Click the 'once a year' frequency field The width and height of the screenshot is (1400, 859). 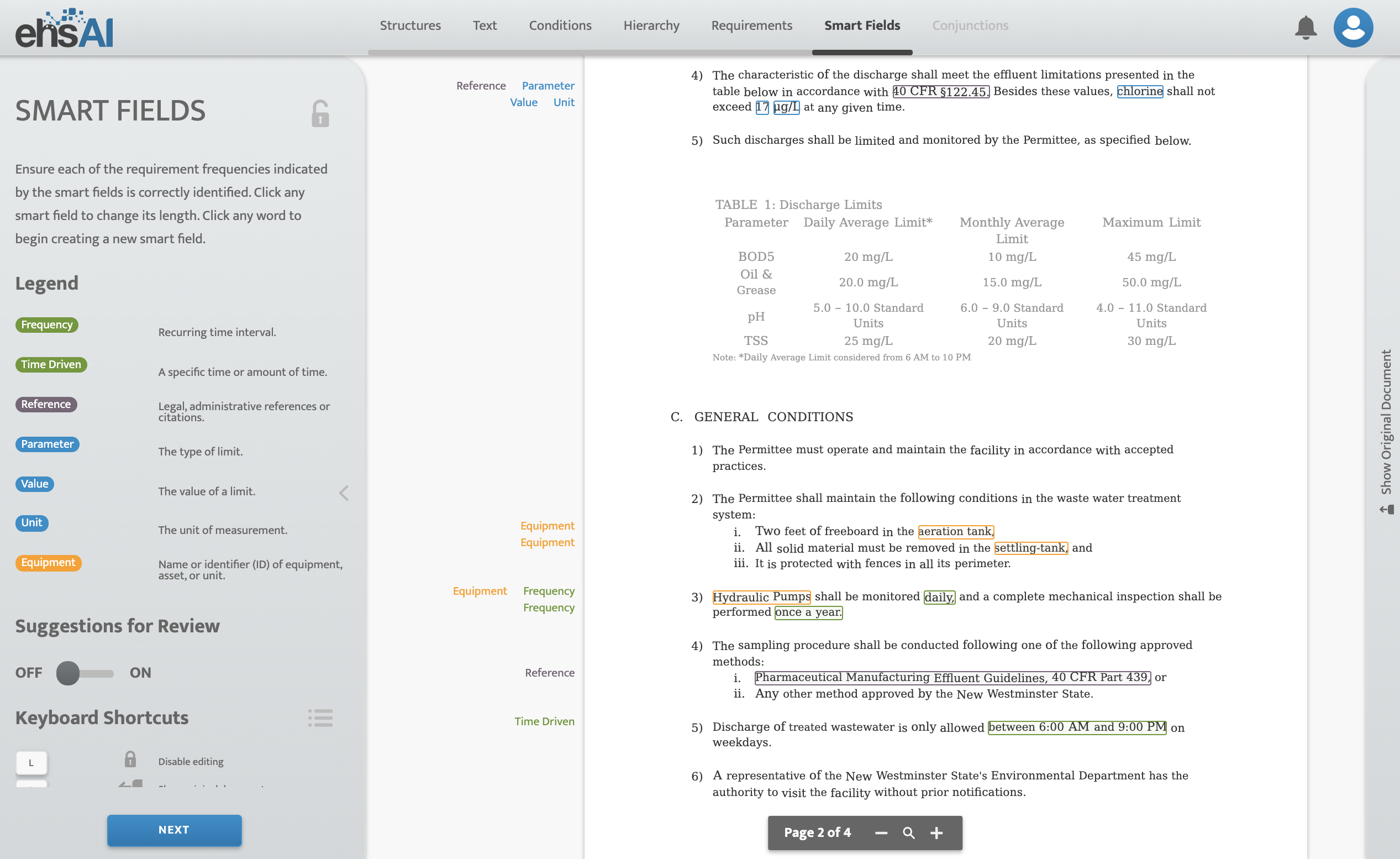pos(808,612)
